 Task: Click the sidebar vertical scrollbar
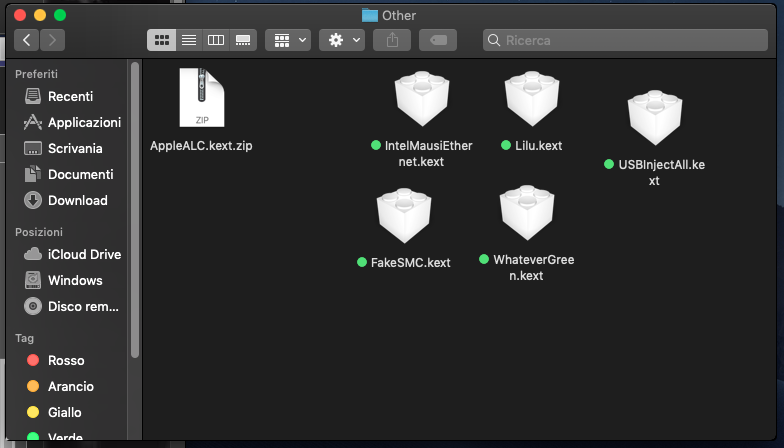tap(134, 210)
